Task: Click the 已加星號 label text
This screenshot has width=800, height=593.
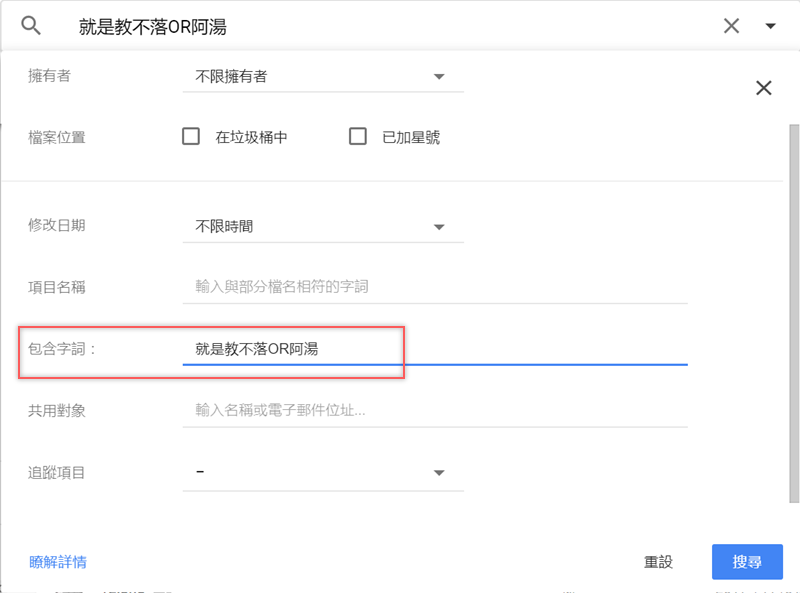Action: click(x=411, y=138)
